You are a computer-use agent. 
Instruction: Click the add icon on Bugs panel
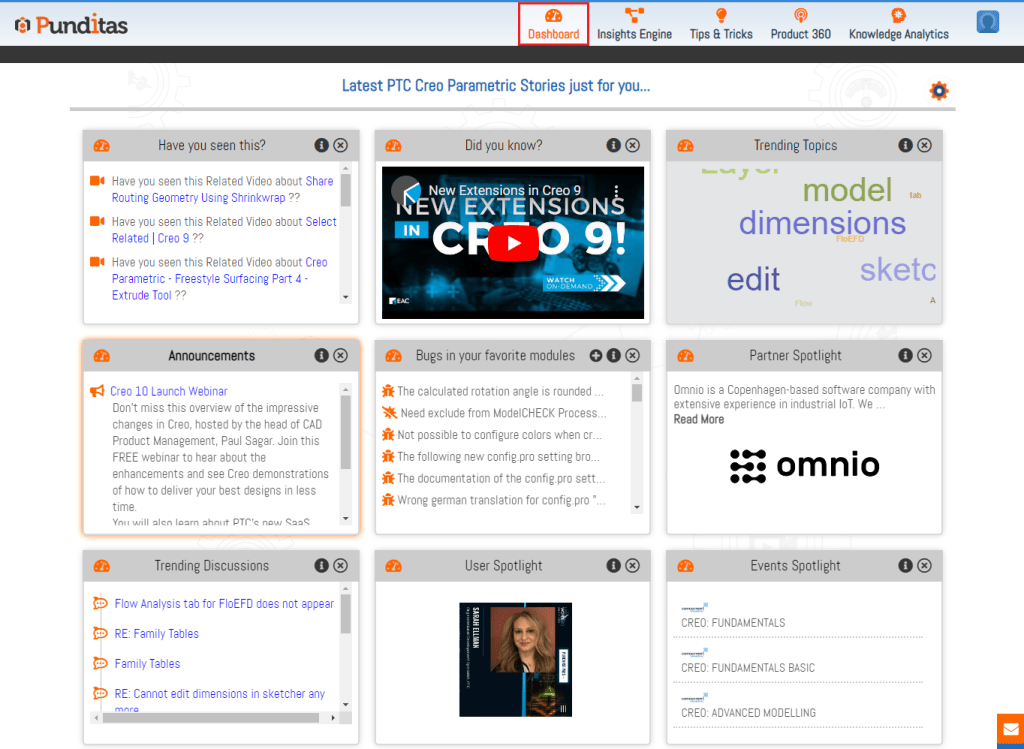pos(596,355)
